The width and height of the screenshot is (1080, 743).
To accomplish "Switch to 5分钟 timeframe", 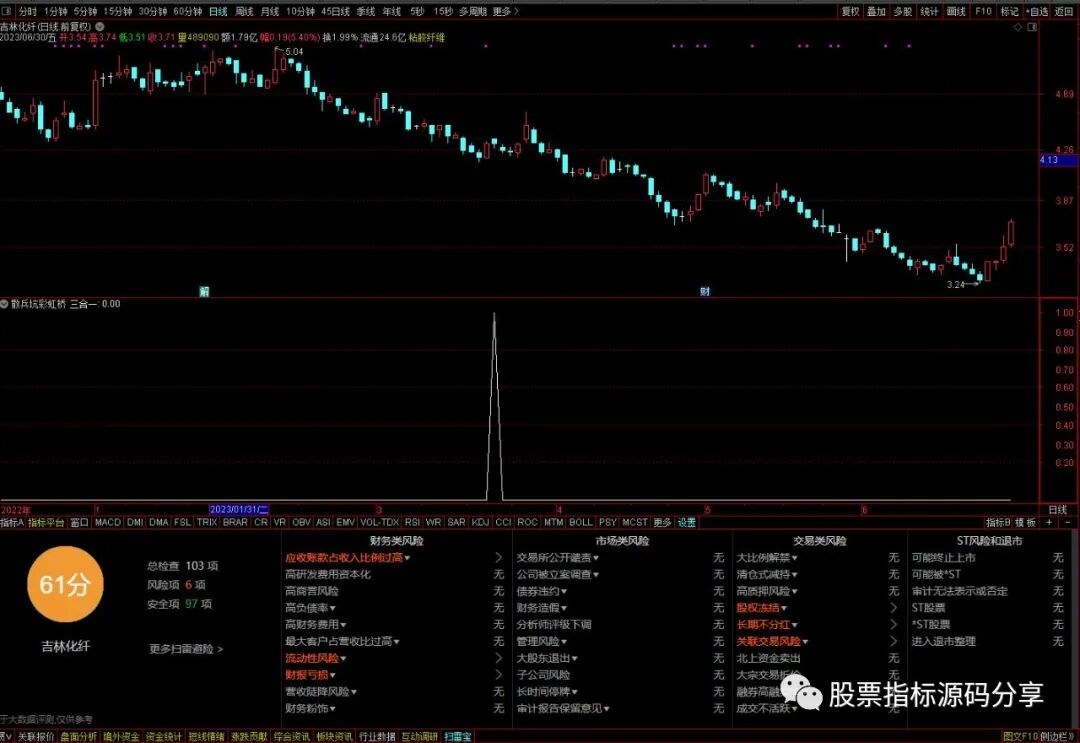I will pyautogui.click(x=85, y=12).
